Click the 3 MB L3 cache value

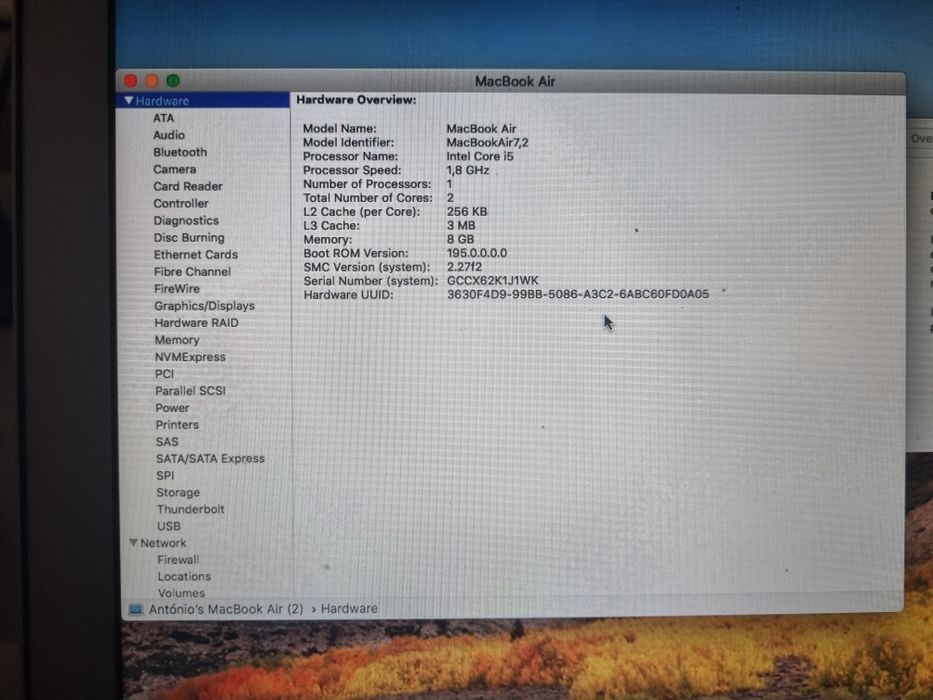pyautogui.click(x=461, y=226)
